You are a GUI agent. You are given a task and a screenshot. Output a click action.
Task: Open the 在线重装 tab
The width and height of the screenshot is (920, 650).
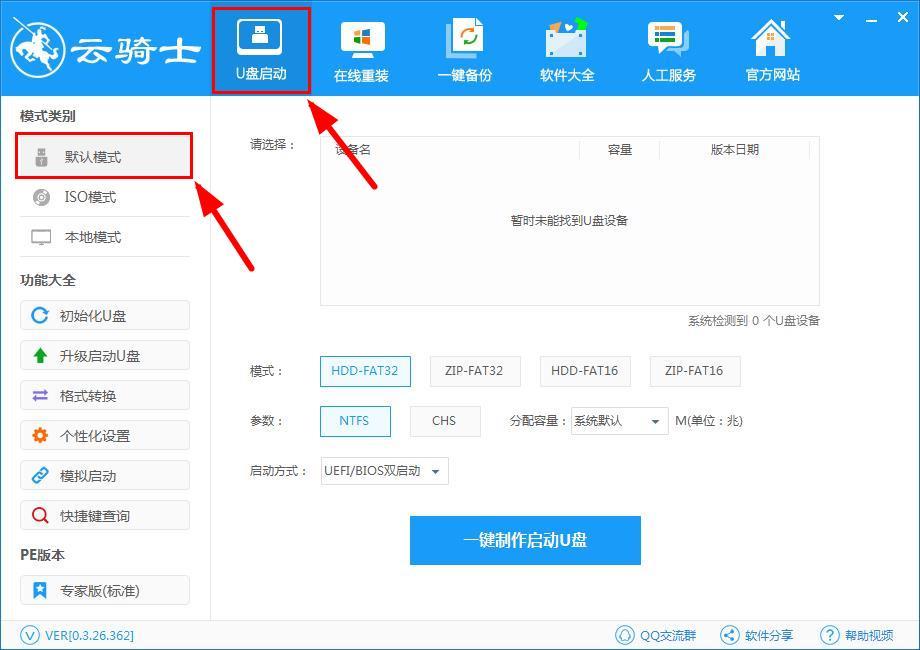coord(361,50)
